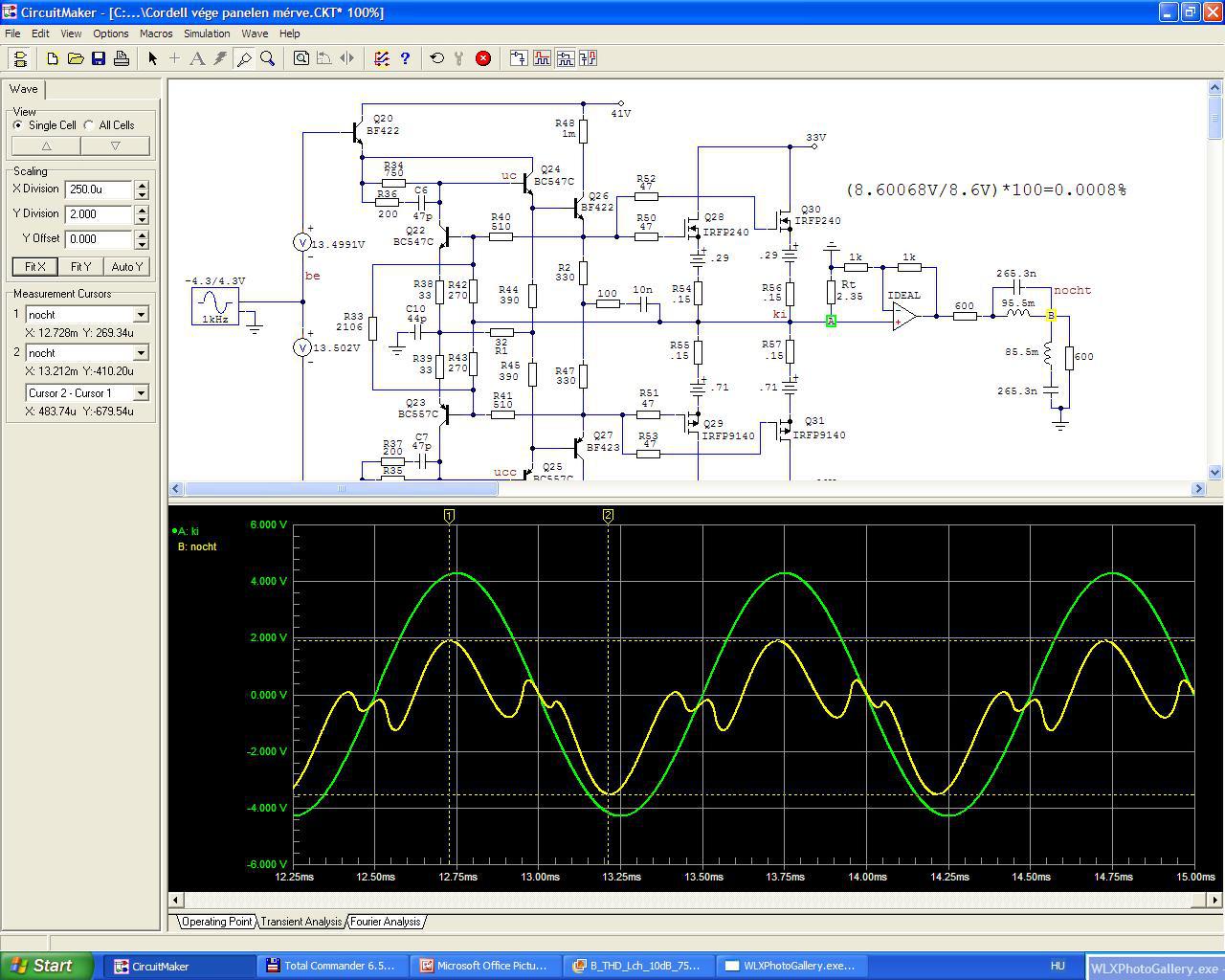This screenshot has height=980, width=1225.
Task: Select the Zoom magnifier tool
Action: pos(268,58)
